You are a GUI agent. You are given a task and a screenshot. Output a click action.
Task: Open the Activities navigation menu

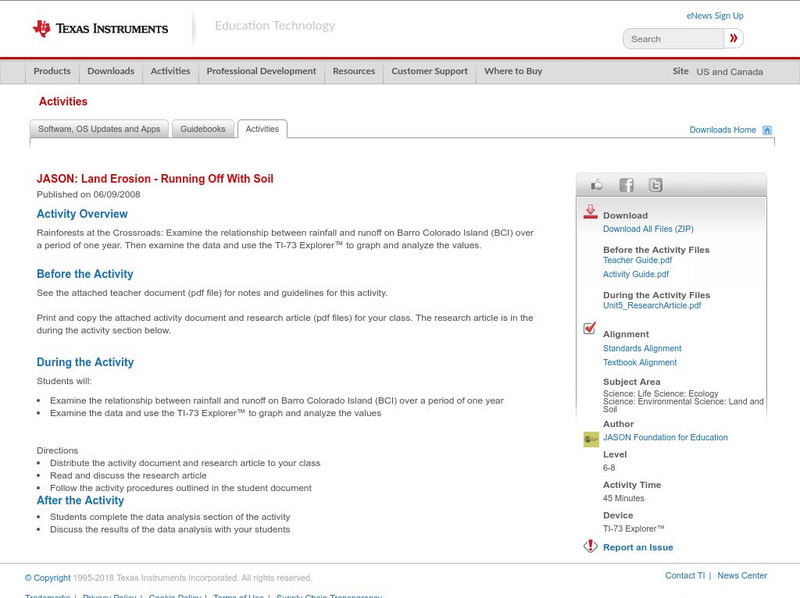[170, 71]
